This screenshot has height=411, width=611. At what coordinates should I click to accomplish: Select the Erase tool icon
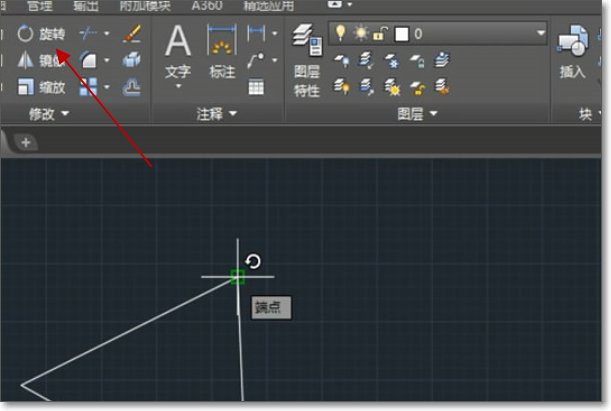[132, 35]
